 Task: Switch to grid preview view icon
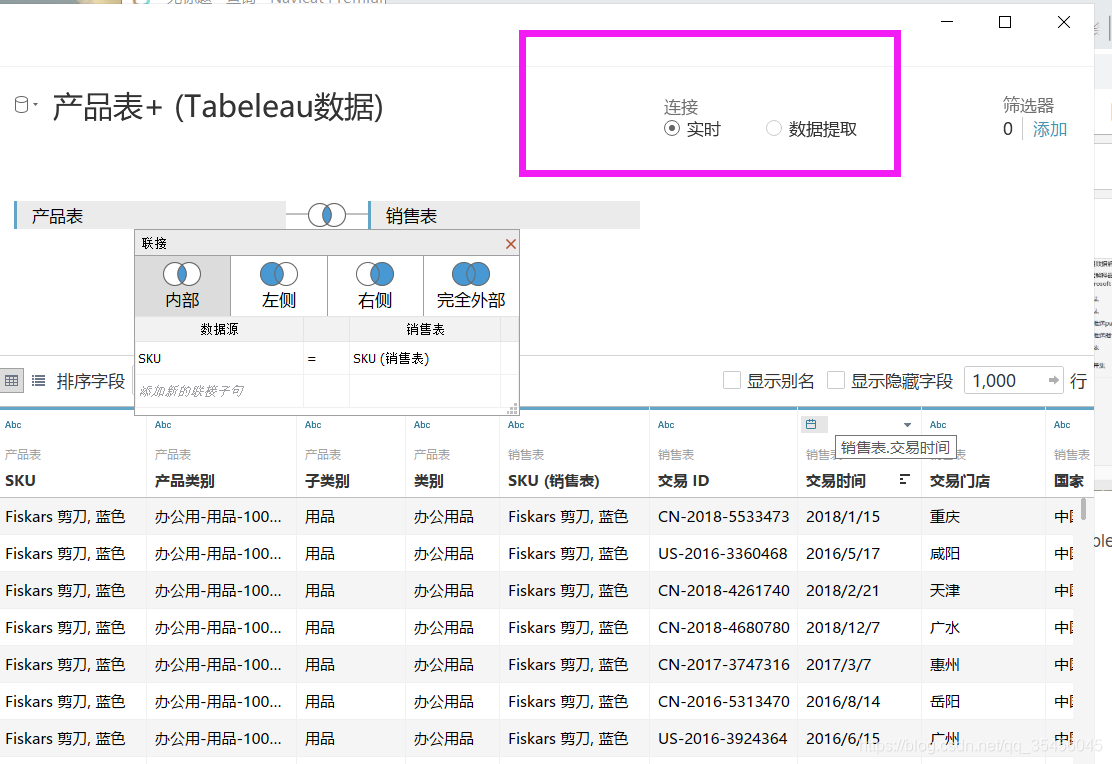pos(11,381)
